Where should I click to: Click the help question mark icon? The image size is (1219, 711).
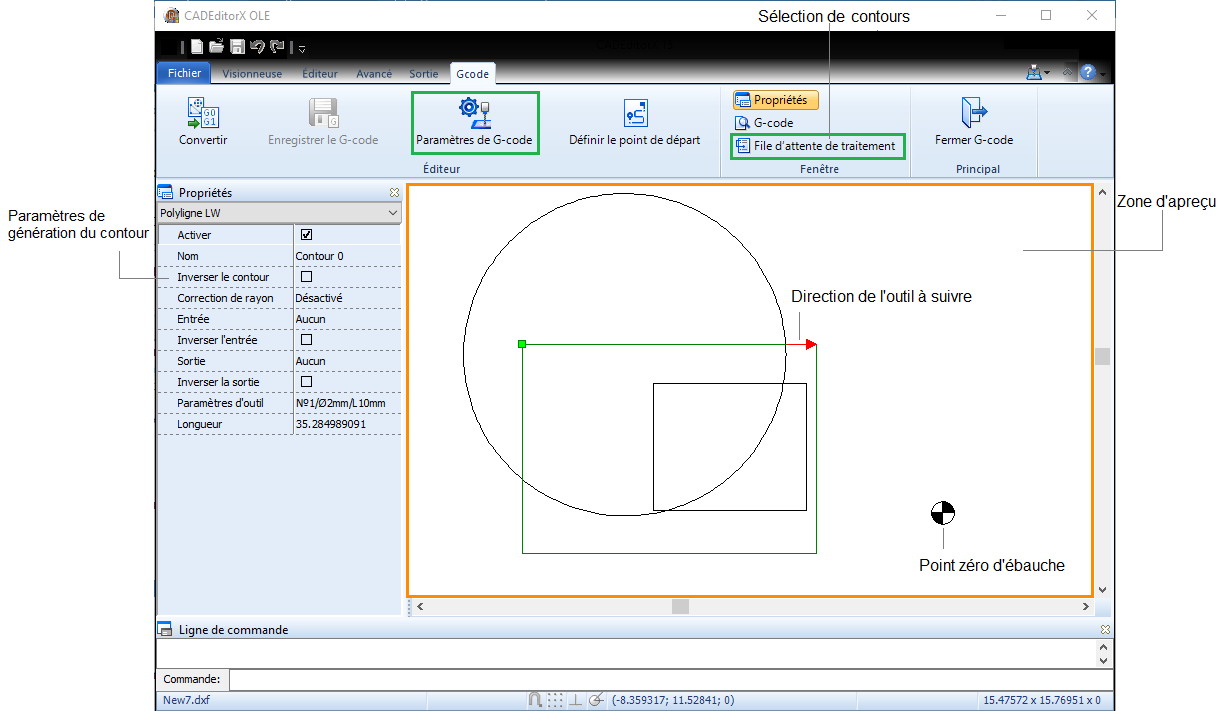1087,73
